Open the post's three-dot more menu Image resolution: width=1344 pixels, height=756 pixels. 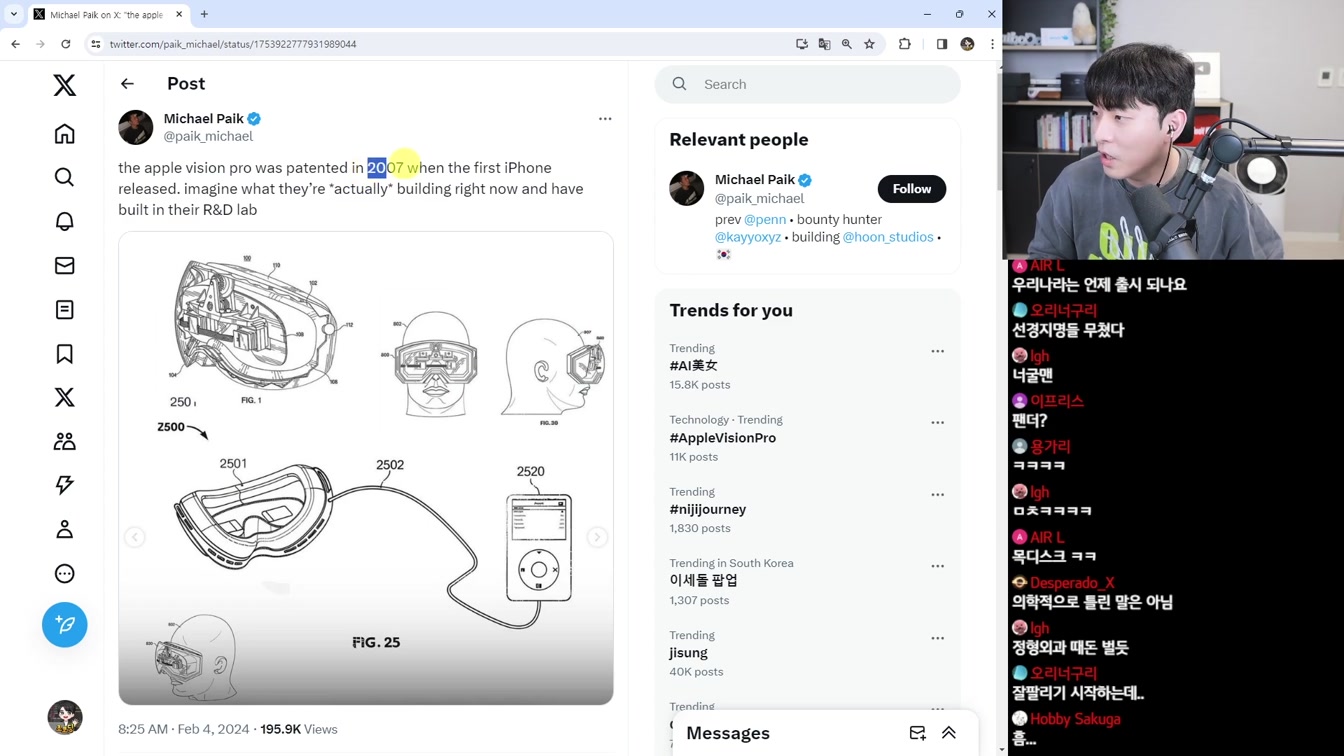[605, 119]
